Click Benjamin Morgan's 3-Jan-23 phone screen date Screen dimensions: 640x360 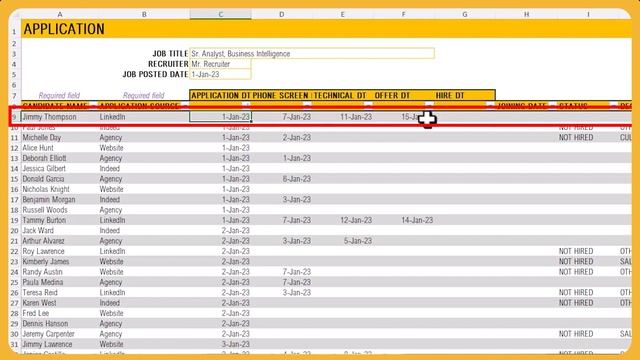click(297, 200)
